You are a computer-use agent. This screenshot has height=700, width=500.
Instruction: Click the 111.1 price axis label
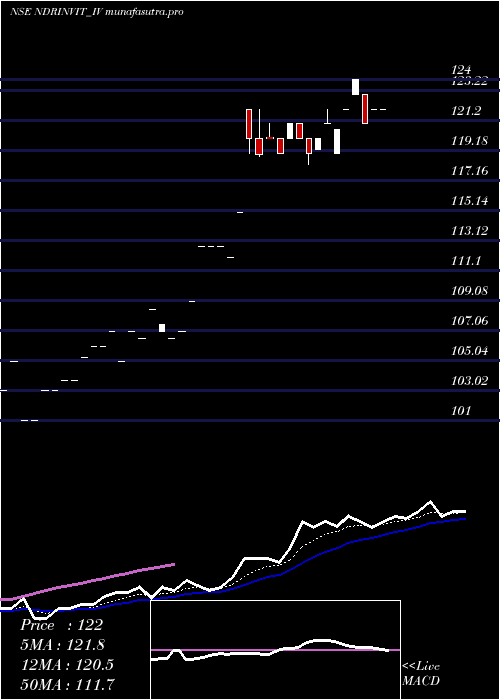tap(466, 261)
